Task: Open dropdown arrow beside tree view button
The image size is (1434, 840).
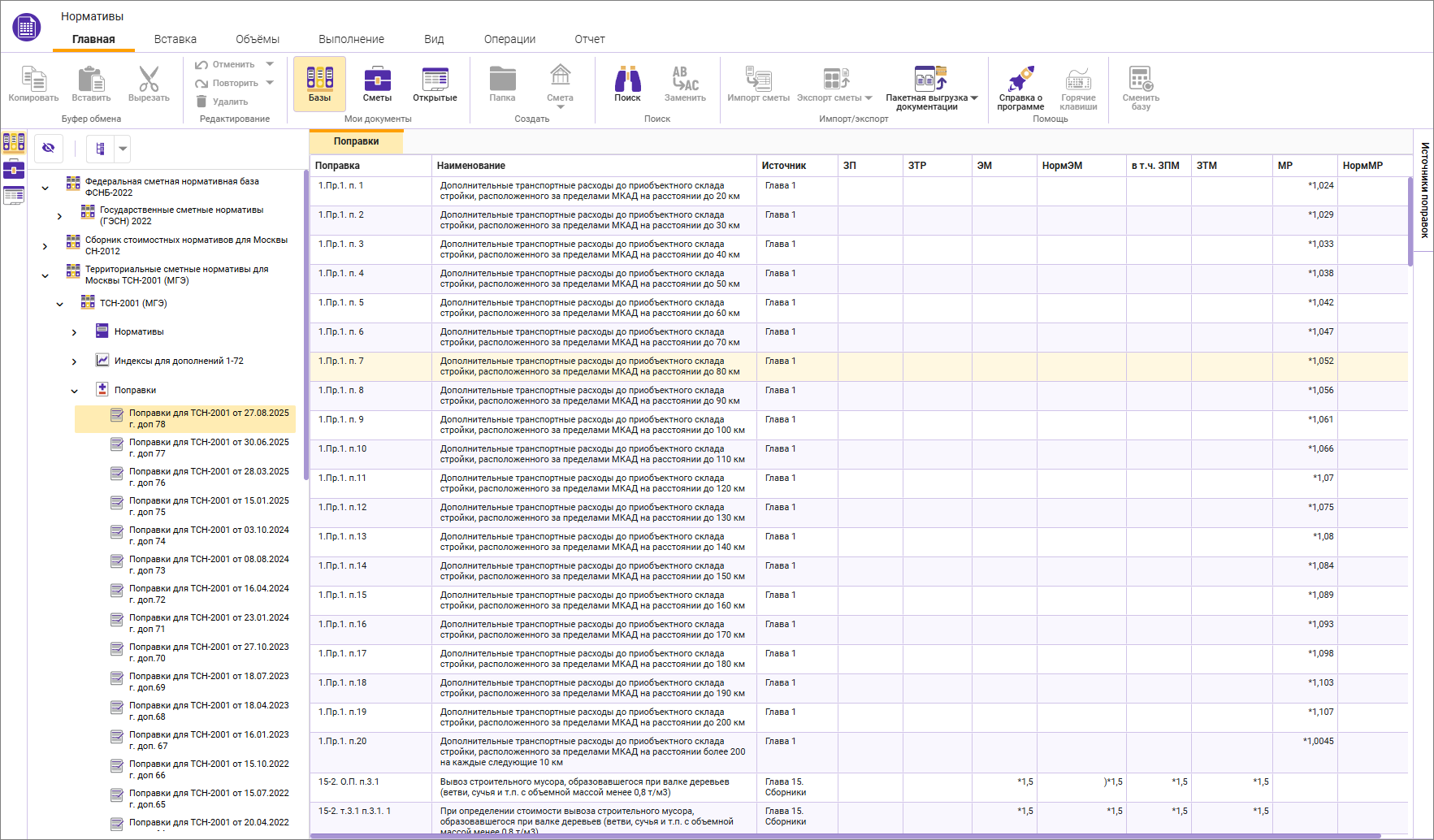Action: pyautogui.click(x=123, y=149)
